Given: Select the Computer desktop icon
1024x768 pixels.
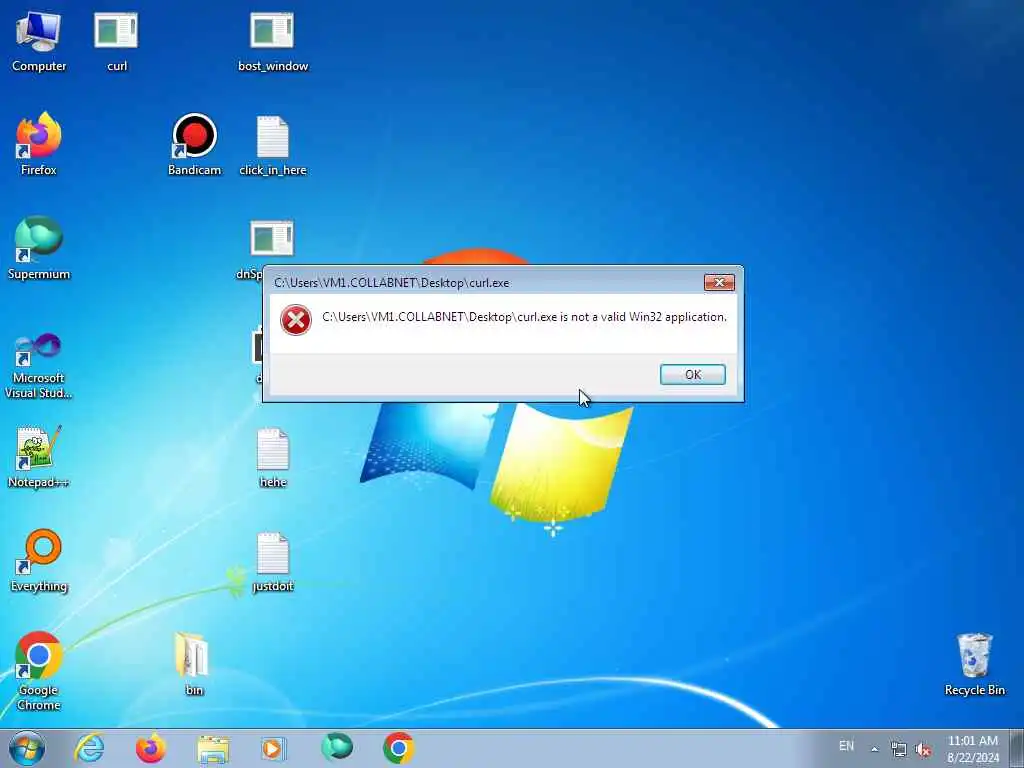Looking at the screenshot, I should tap(39, 41).
